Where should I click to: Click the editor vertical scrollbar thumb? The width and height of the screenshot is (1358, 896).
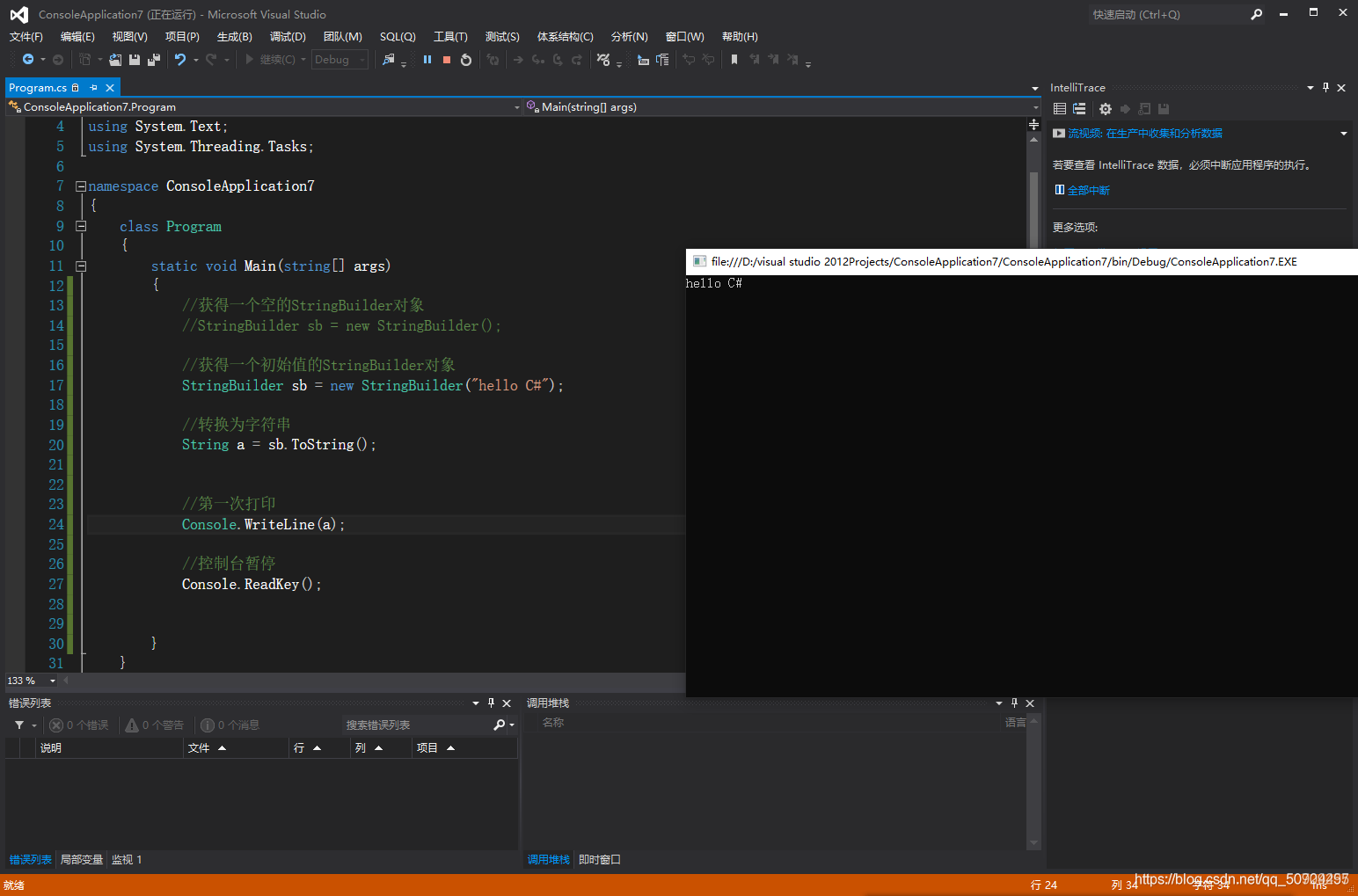(x=1034, y=209)
